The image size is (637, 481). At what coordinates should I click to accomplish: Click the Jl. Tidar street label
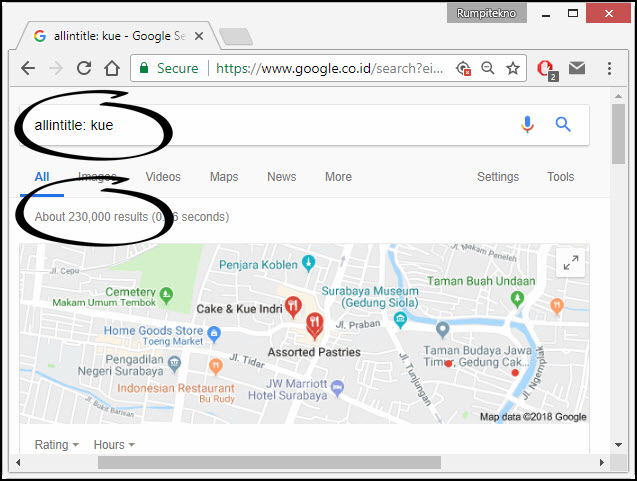pyautogui.click(x=247, y=360)
